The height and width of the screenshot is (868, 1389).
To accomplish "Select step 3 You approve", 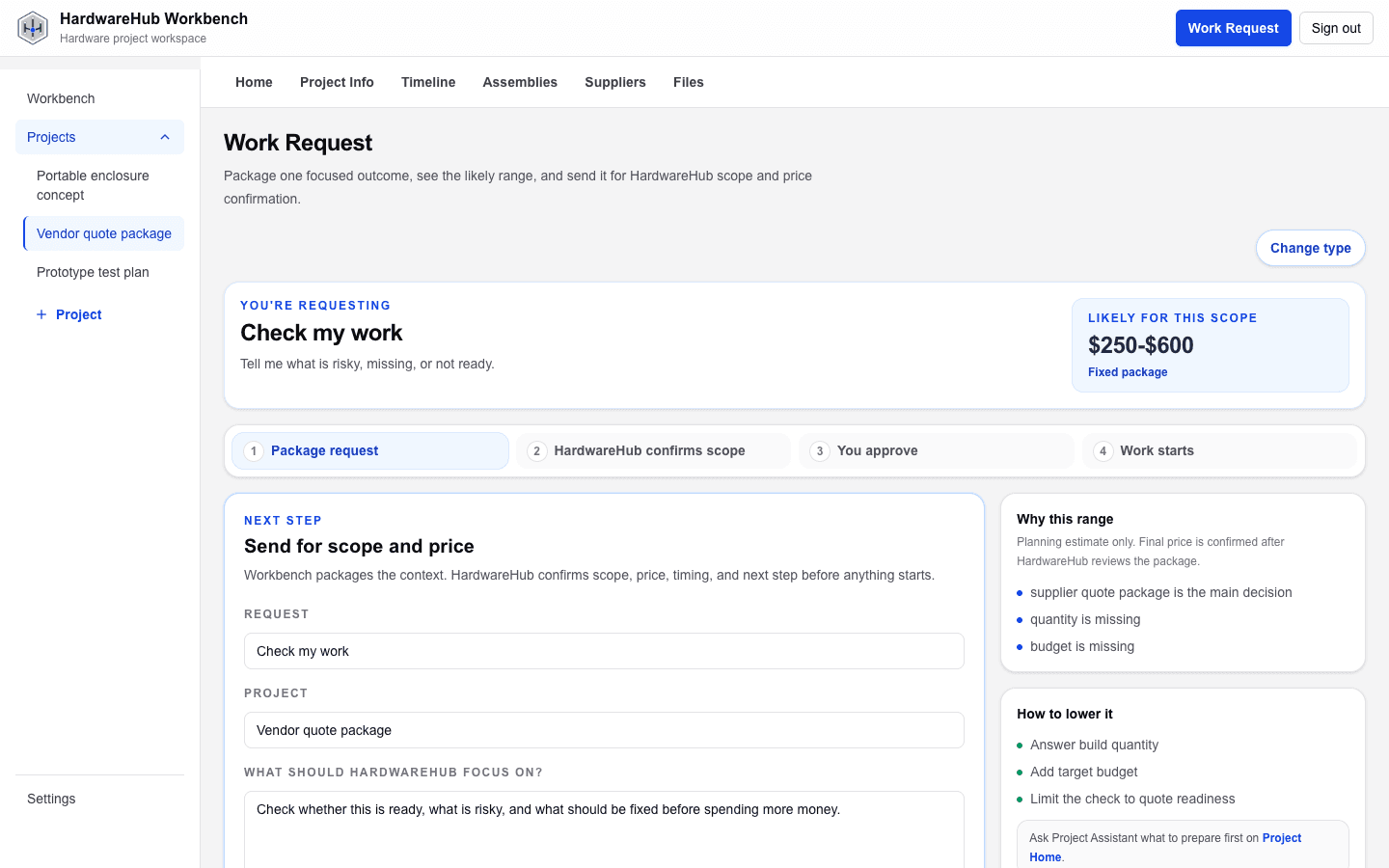I will tap(936, 450).
